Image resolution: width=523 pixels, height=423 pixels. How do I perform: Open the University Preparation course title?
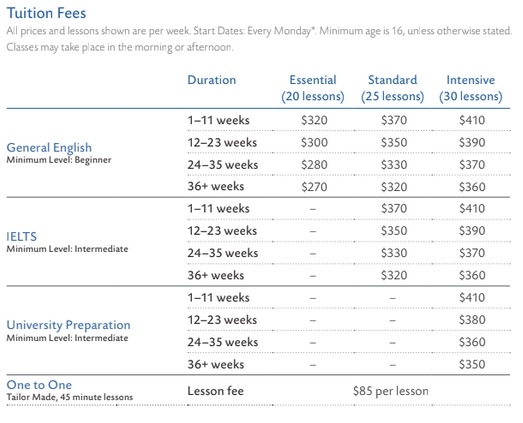tap(68, 325)
